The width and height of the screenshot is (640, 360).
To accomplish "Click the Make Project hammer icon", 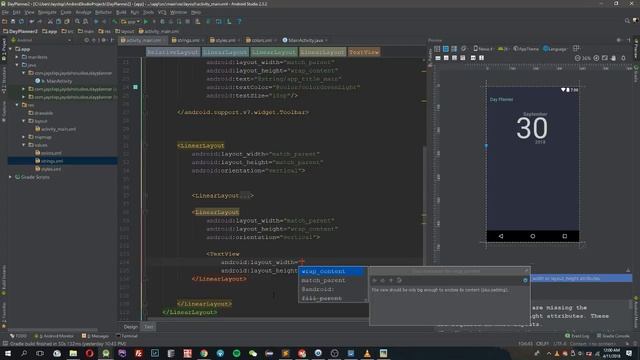I will [115, 21].
